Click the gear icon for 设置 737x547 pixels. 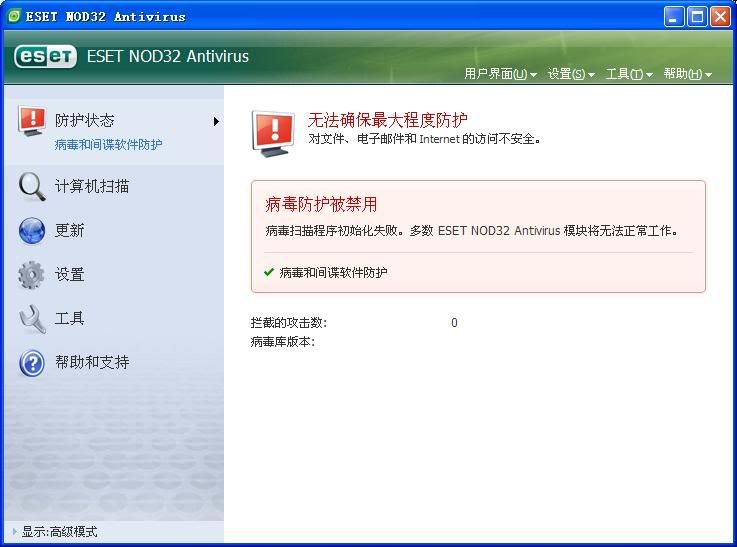pyautogui.click(x=31, y=275)
